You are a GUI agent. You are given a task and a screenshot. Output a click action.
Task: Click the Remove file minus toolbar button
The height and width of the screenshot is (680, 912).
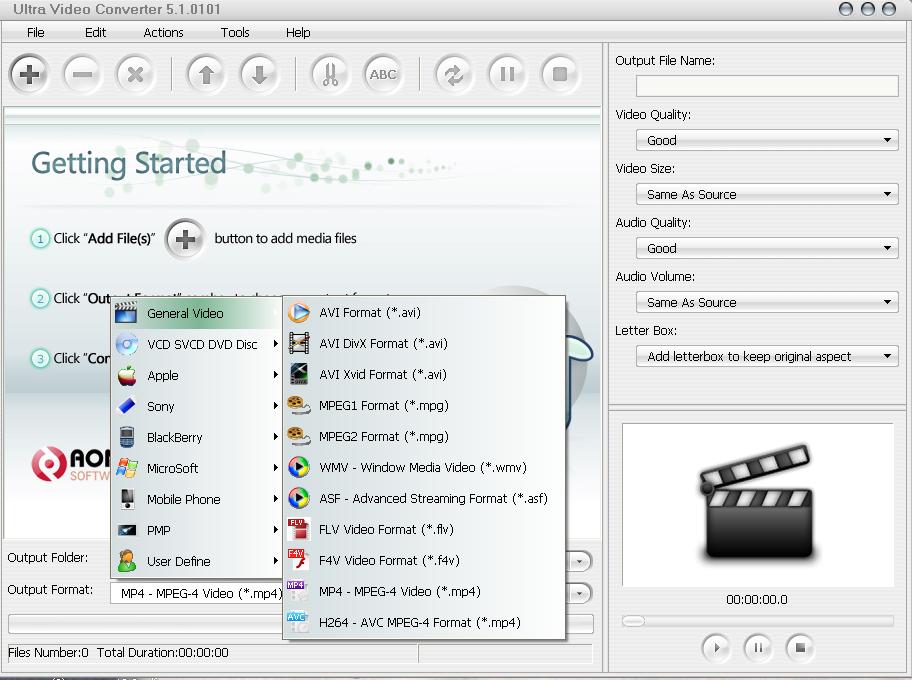coord(82,74)
